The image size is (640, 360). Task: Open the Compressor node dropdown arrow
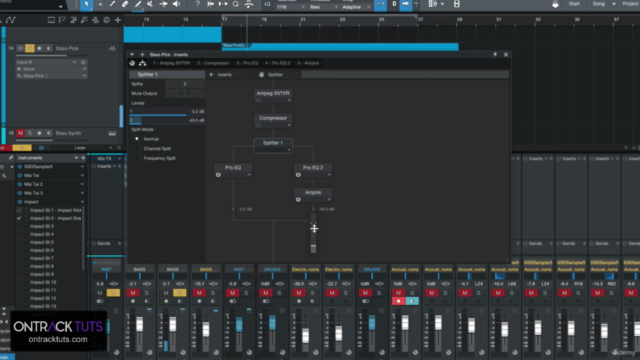click(289, 125)
